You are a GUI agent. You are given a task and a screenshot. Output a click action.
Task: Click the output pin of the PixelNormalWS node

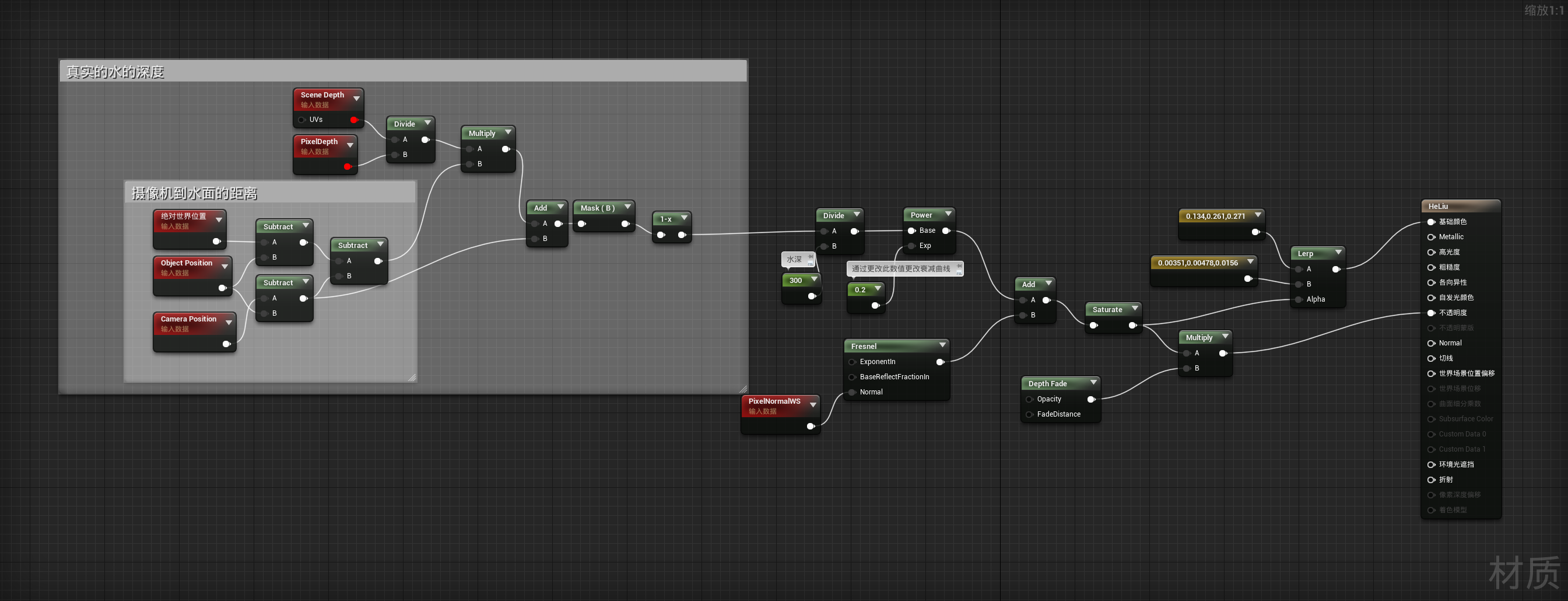811,426
